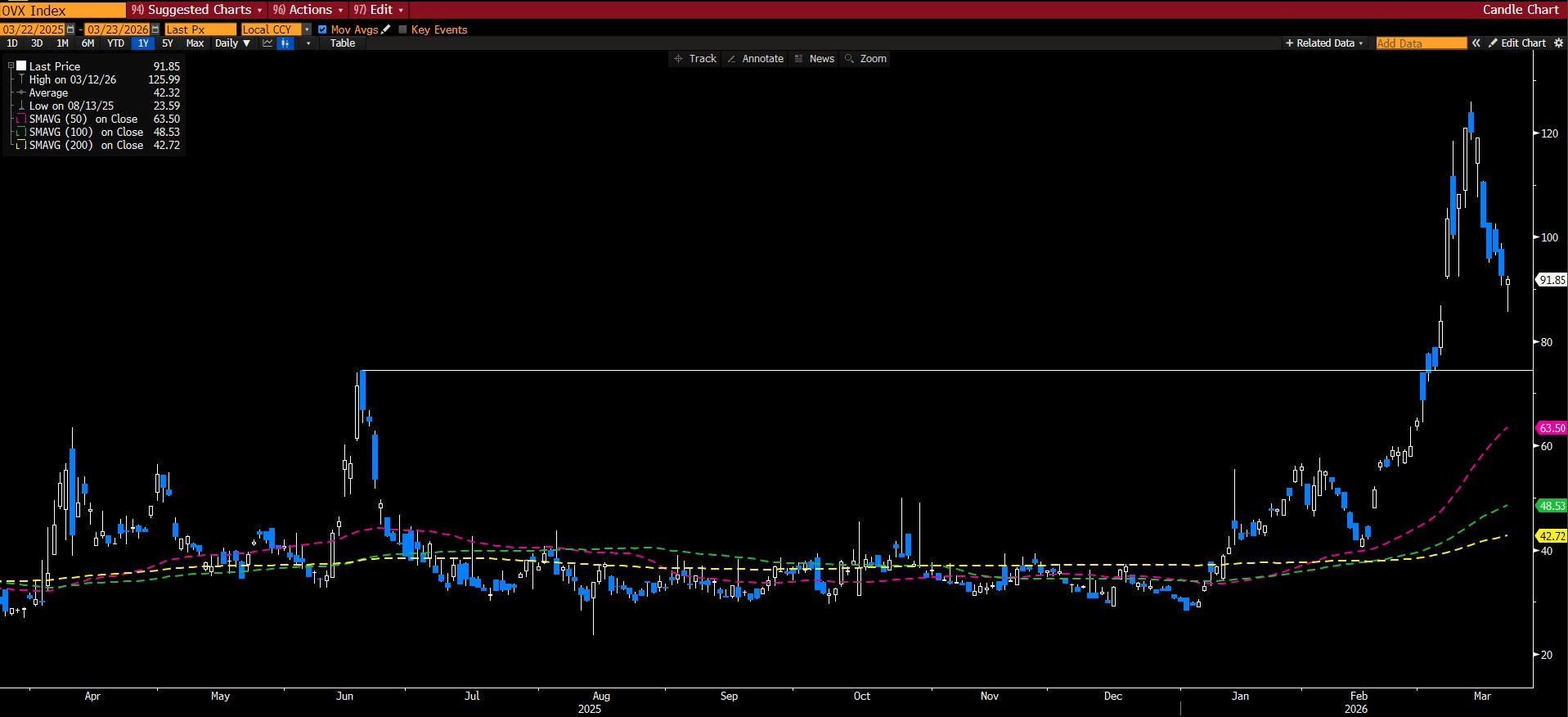Select the candle chart type icon
The image size is (1568, 717).
tap(285, 43)
